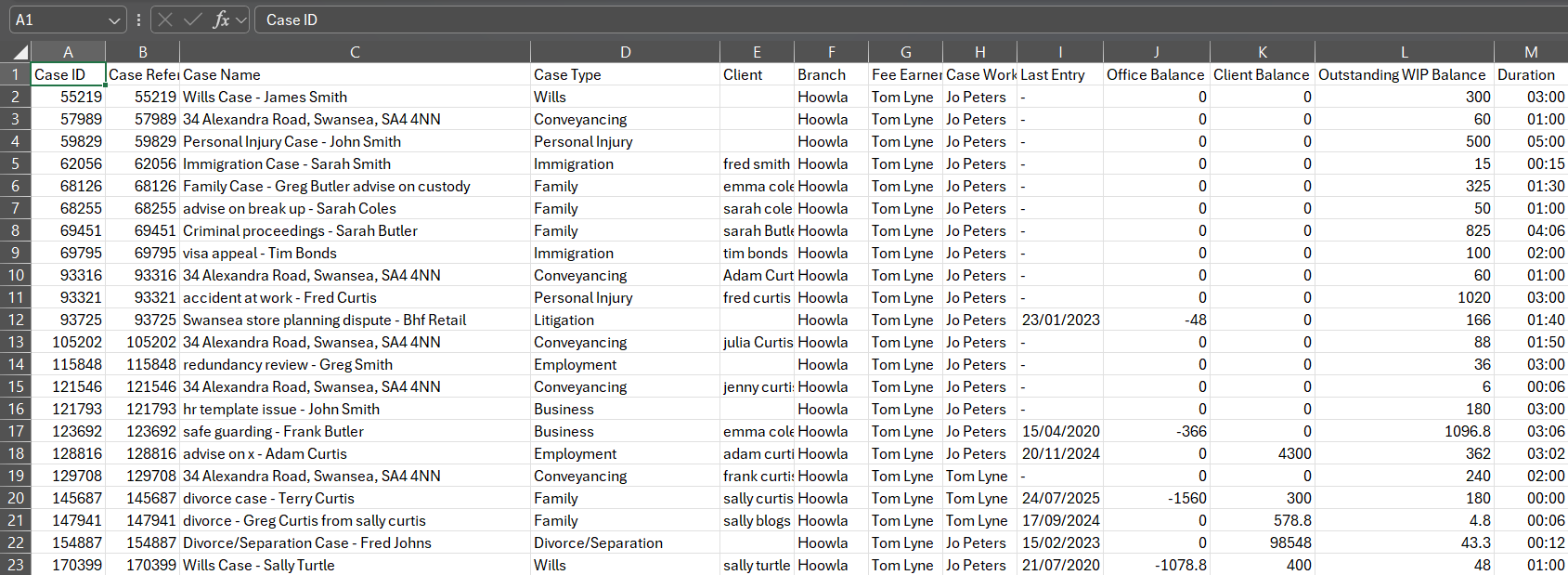This screenshot has height=575, width=1568.
Task: Confirm entry with the checkmark icon
Action: 193,20
